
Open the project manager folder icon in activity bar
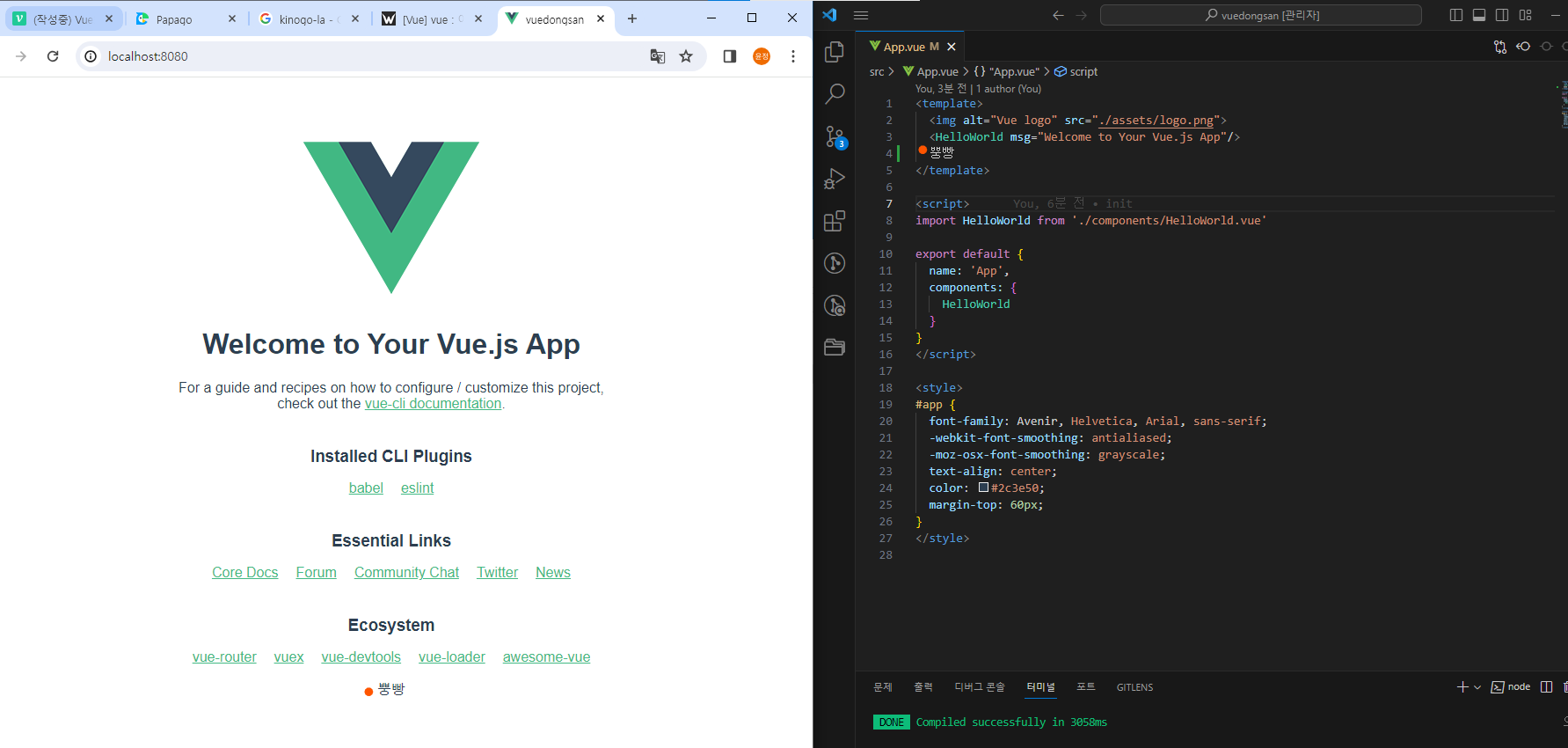click(835, 348)
